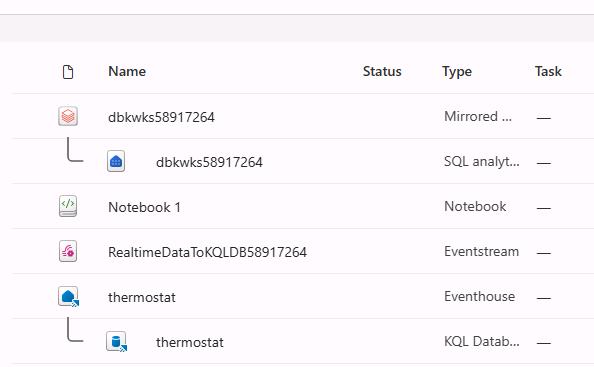Screen dimensions: 594x367
Task: Click the file type column header icon
Action: coord(68,72)
